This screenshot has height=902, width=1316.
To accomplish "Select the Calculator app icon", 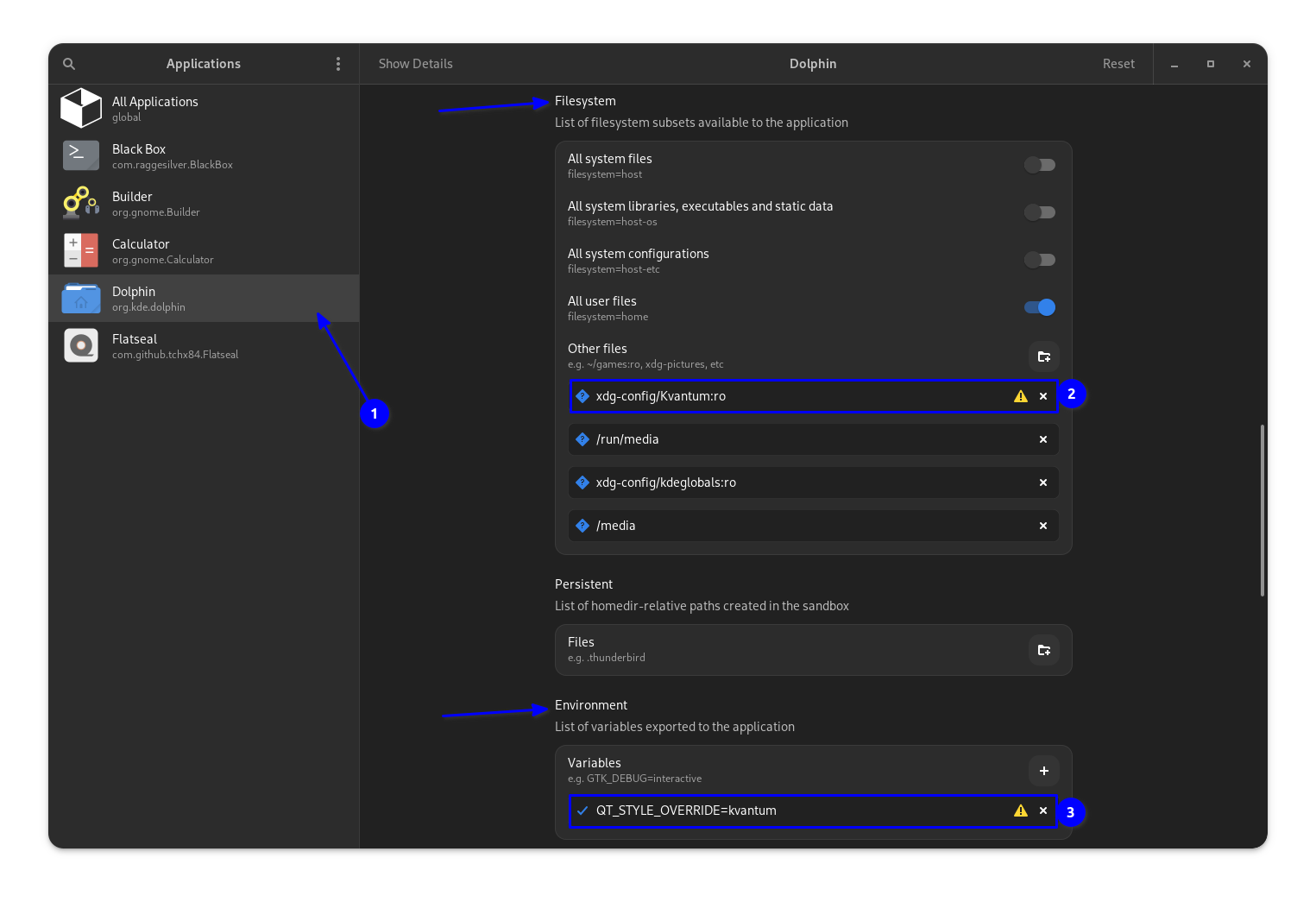I will tap(81, 250).
